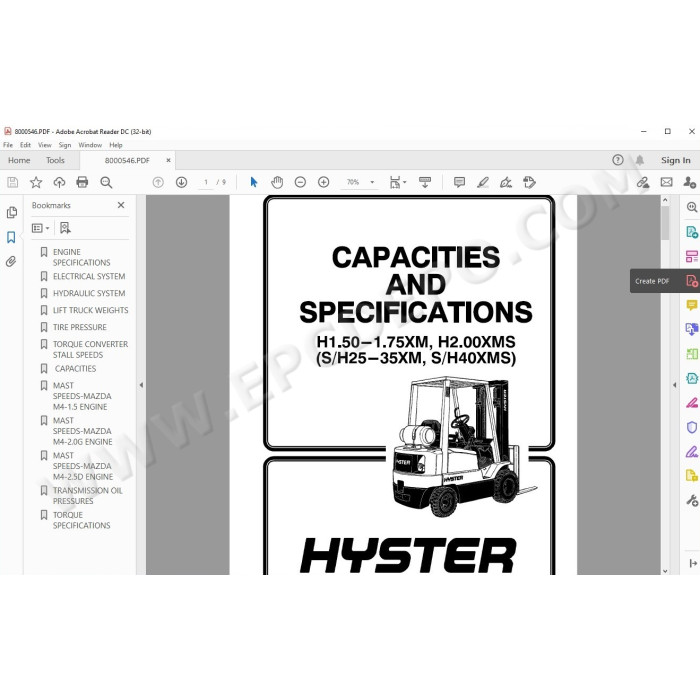Image resolution: width=700 pixels, height=700 pixels.
Task: Open the find text magnifier
Action: click(106, 182)
